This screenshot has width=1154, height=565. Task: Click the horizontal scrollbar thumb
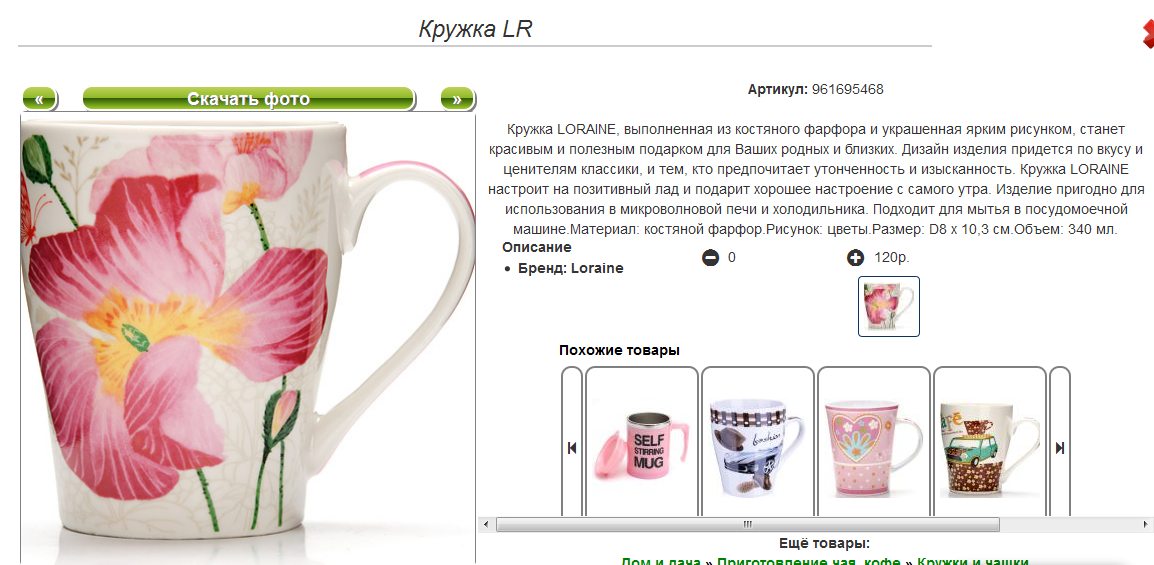(748, 525)
